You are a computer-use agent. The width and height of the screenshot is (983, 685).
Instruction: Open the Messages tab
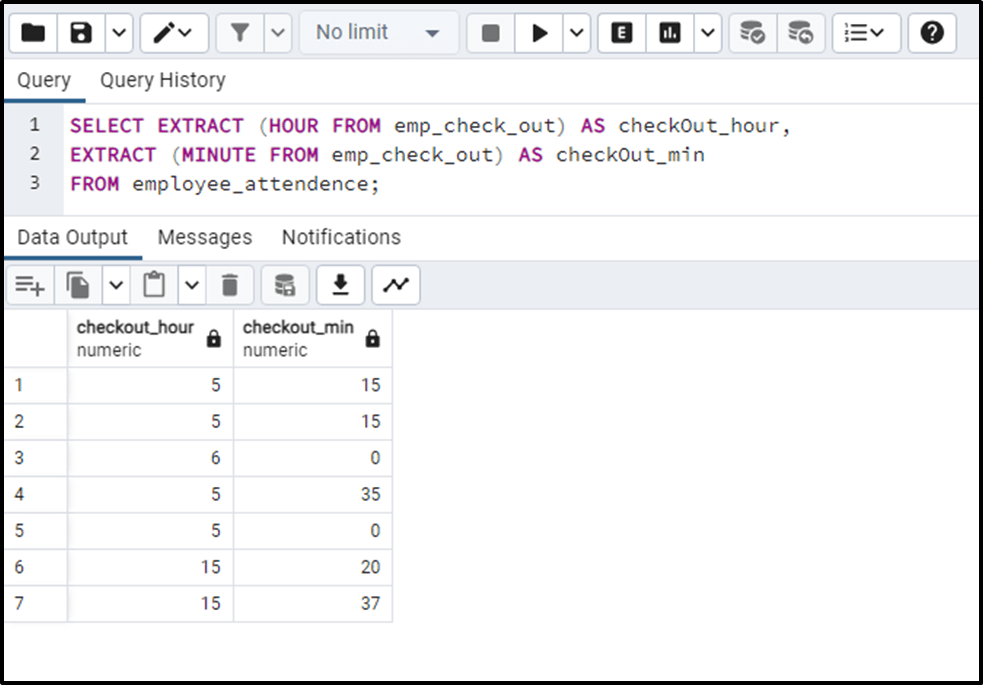(x=204, y=237)
